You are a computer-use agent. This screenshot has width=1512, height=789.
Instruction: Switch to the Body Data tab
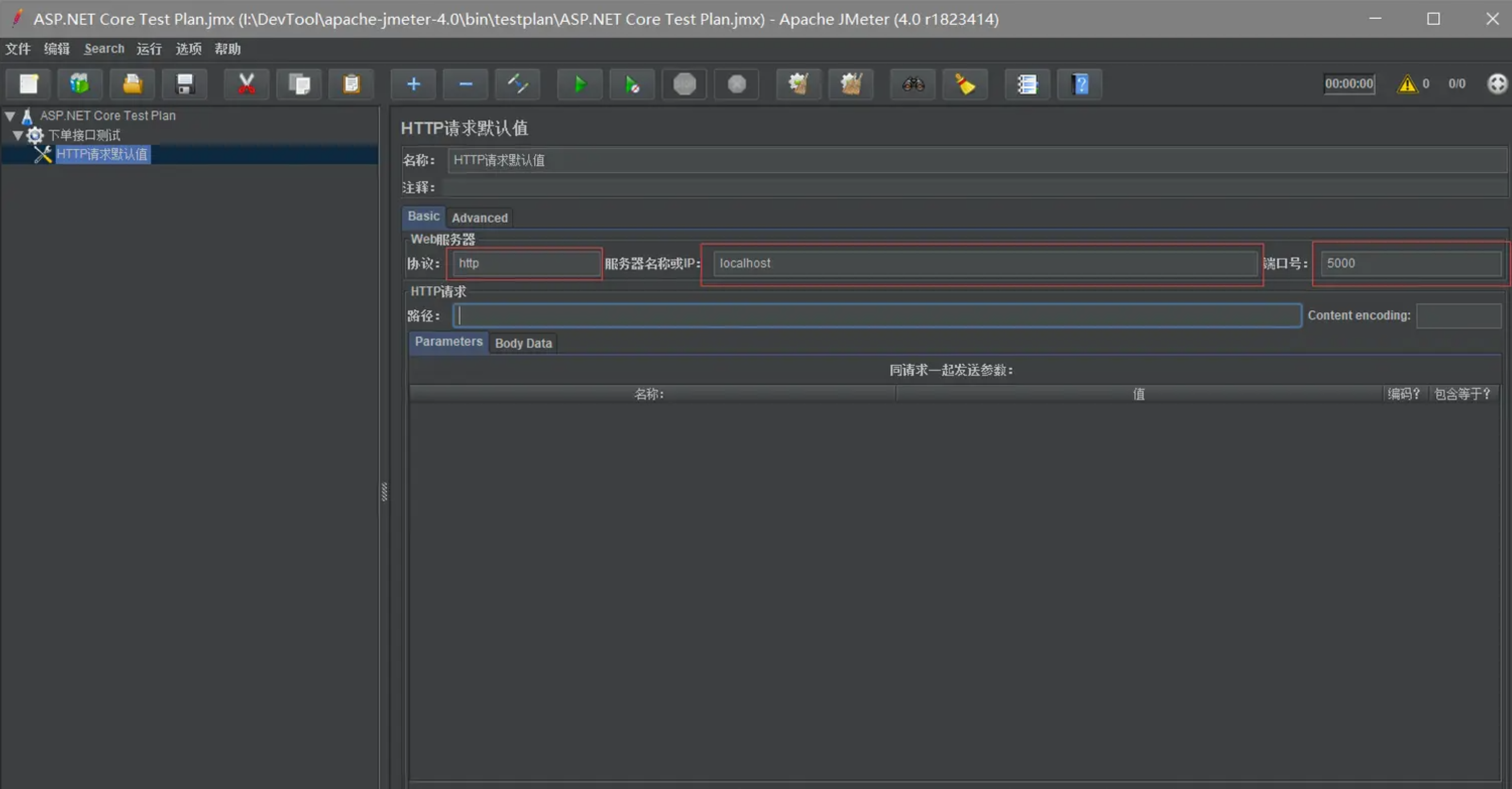(524, 343)
